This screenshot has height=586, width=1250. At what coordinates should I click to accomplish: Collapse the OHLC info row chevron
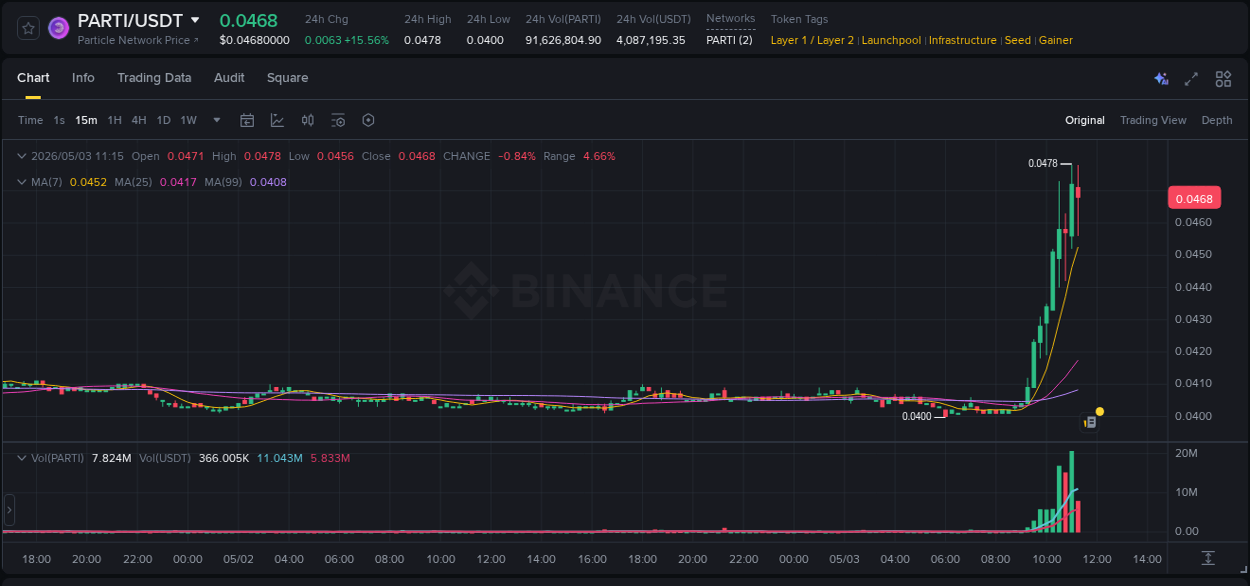(22, 156)
